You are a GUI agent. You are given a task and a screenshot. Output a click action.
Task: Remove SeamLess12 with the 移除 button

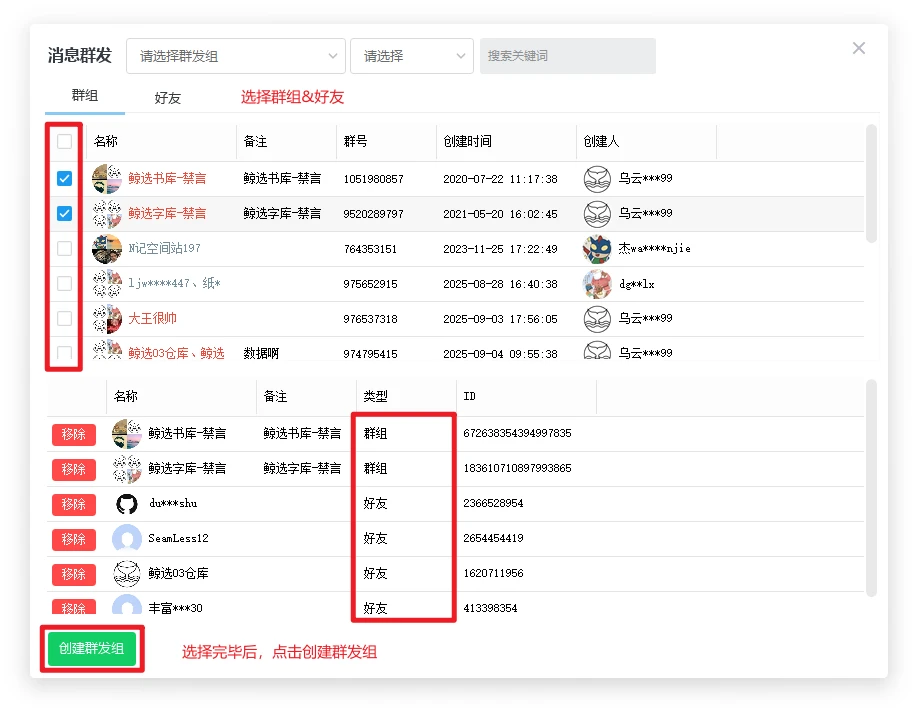74,539
